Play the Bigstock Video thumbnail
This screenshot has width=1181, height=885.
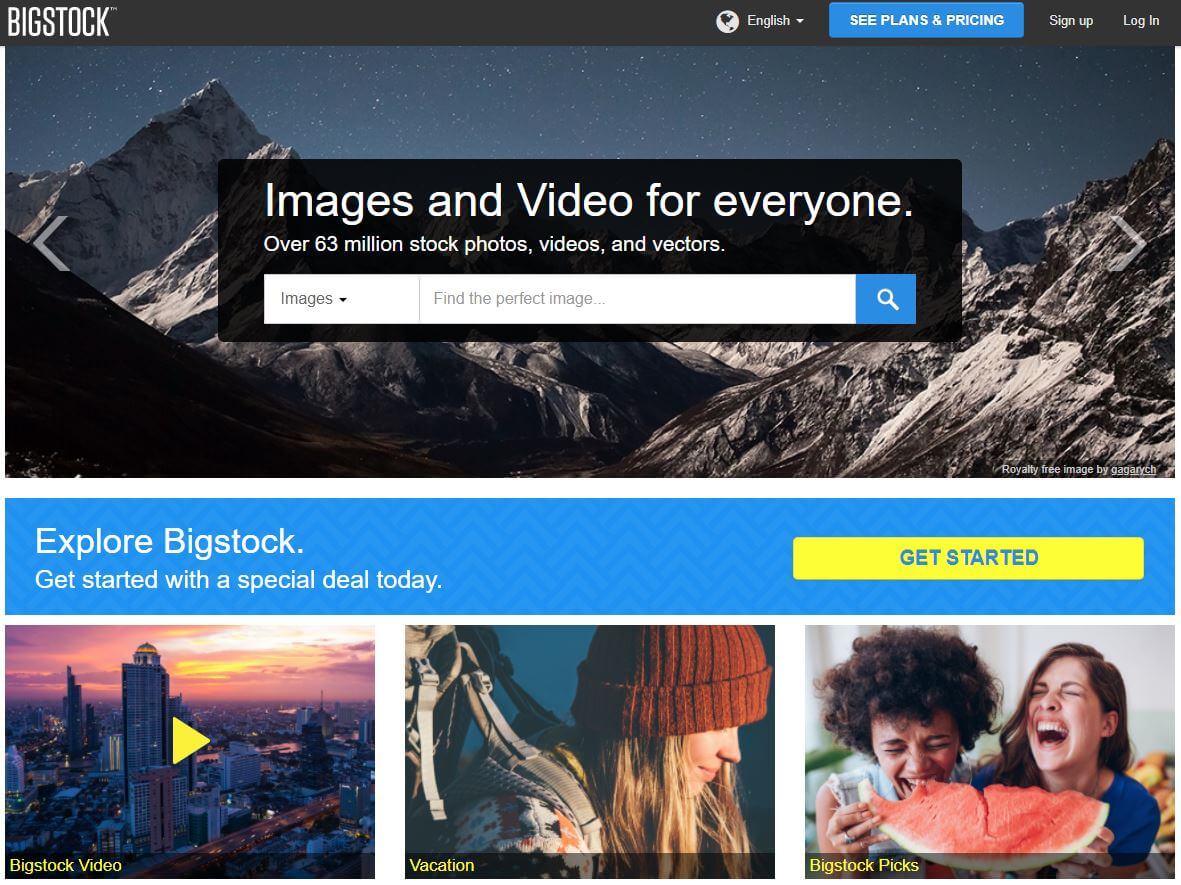coord(190,740)
